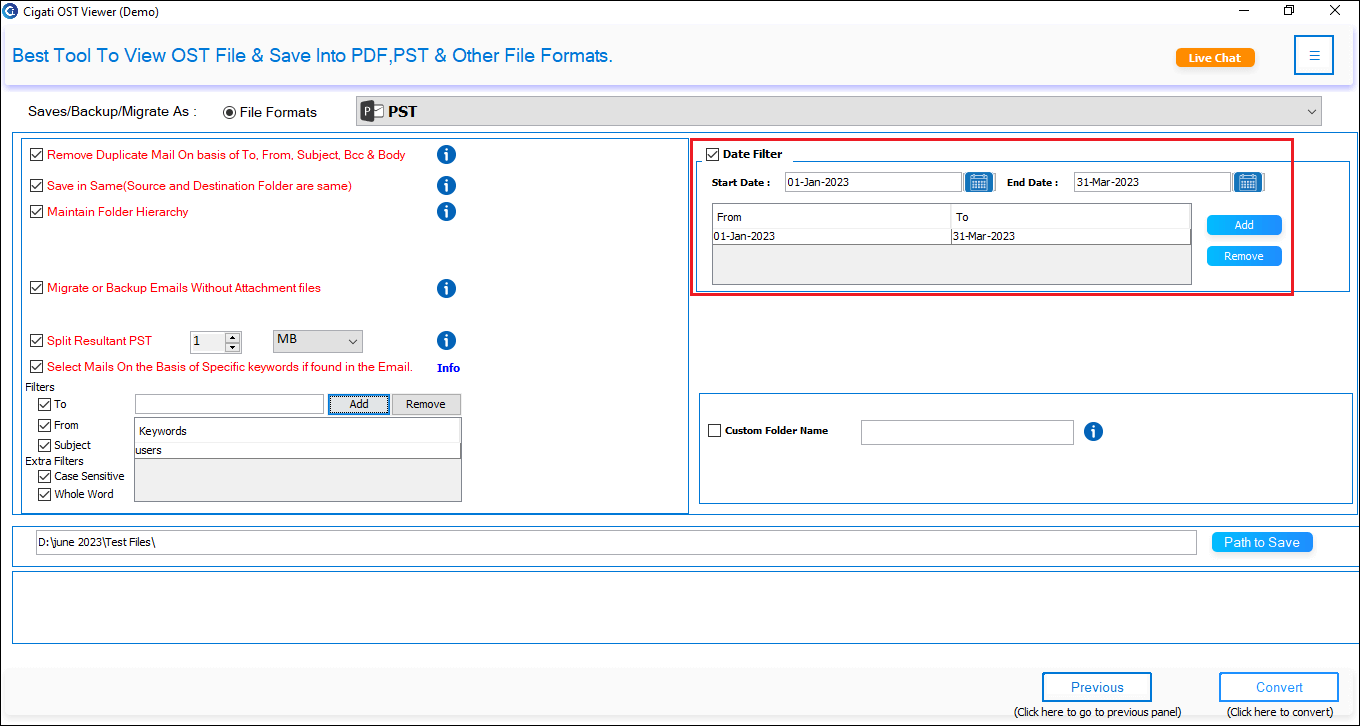The width and height of the screenshot is (1360, 726).
Task: Decrease split size with down stepper arrow
Action: [x=233, y=347]
